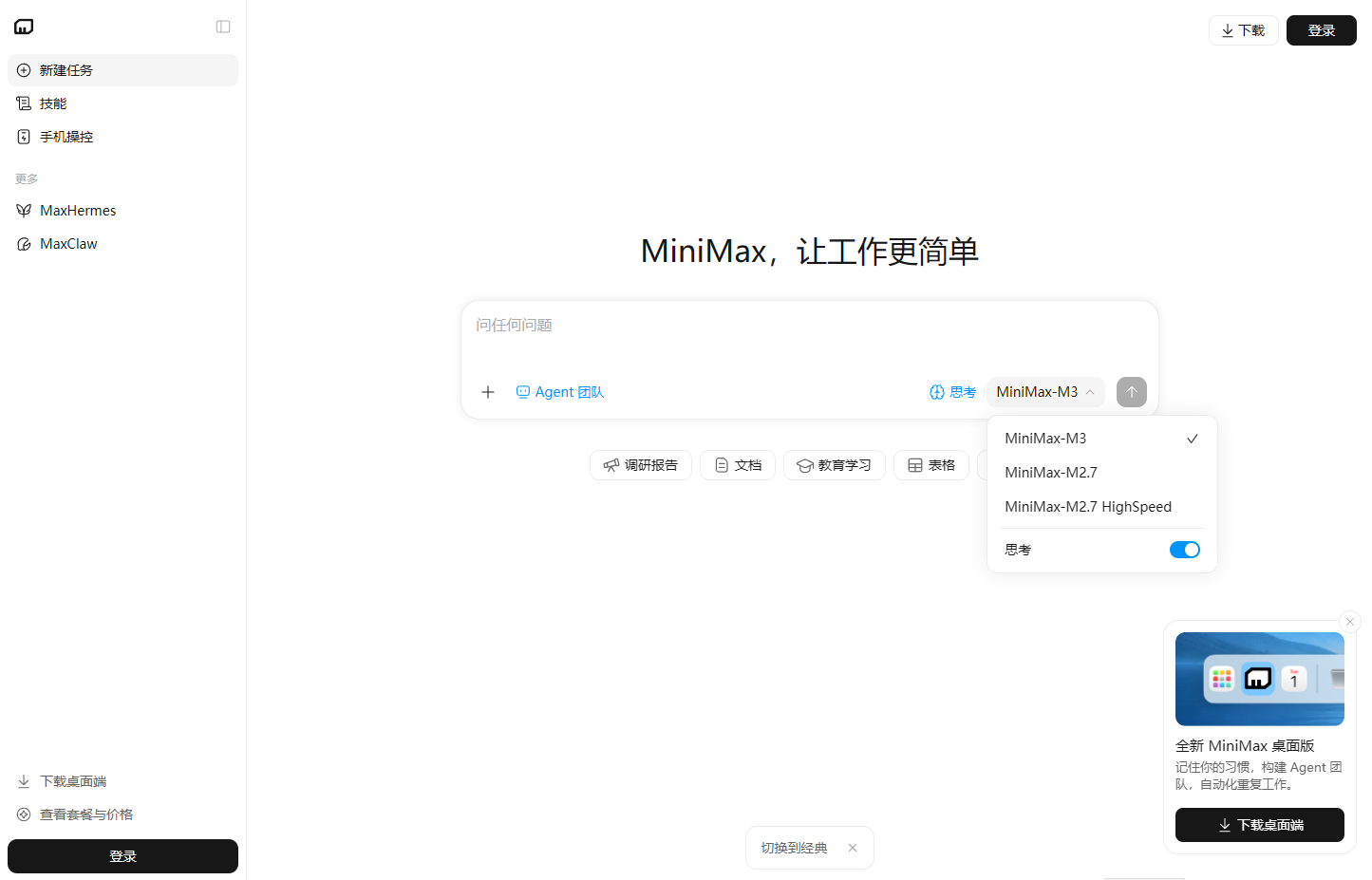Screen dimensions: 1372x880
Task: Click the MiniMax，让工作更简单 heading
Action: [x=810, y=252]
